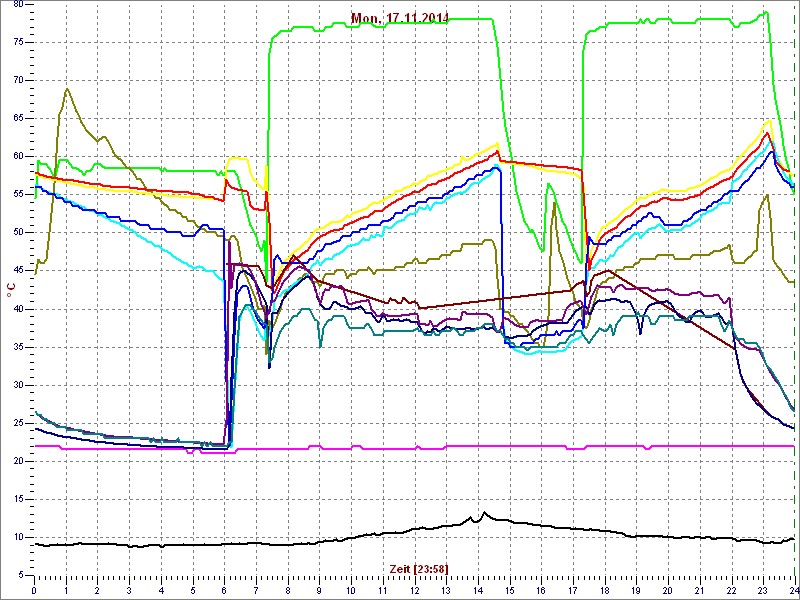Click hour 9 on the time axis

coord(319,590)
